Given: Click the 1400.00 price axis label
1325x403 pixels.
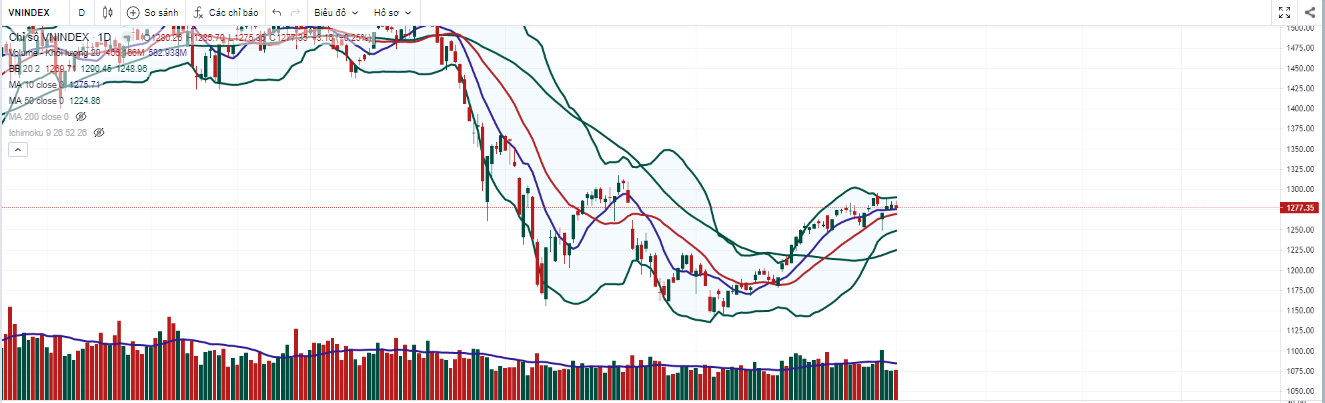Looking at the screenshot, I should 1300,108.
